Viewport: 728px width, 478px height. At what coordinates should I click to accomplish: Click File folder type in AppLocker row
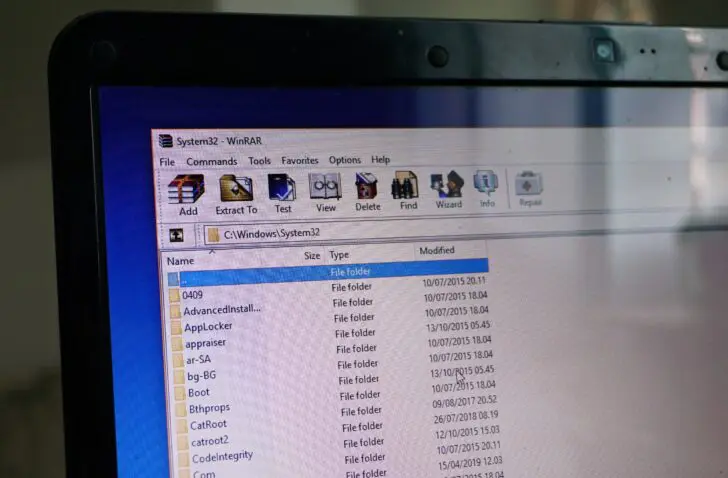(x=354, y=318)
